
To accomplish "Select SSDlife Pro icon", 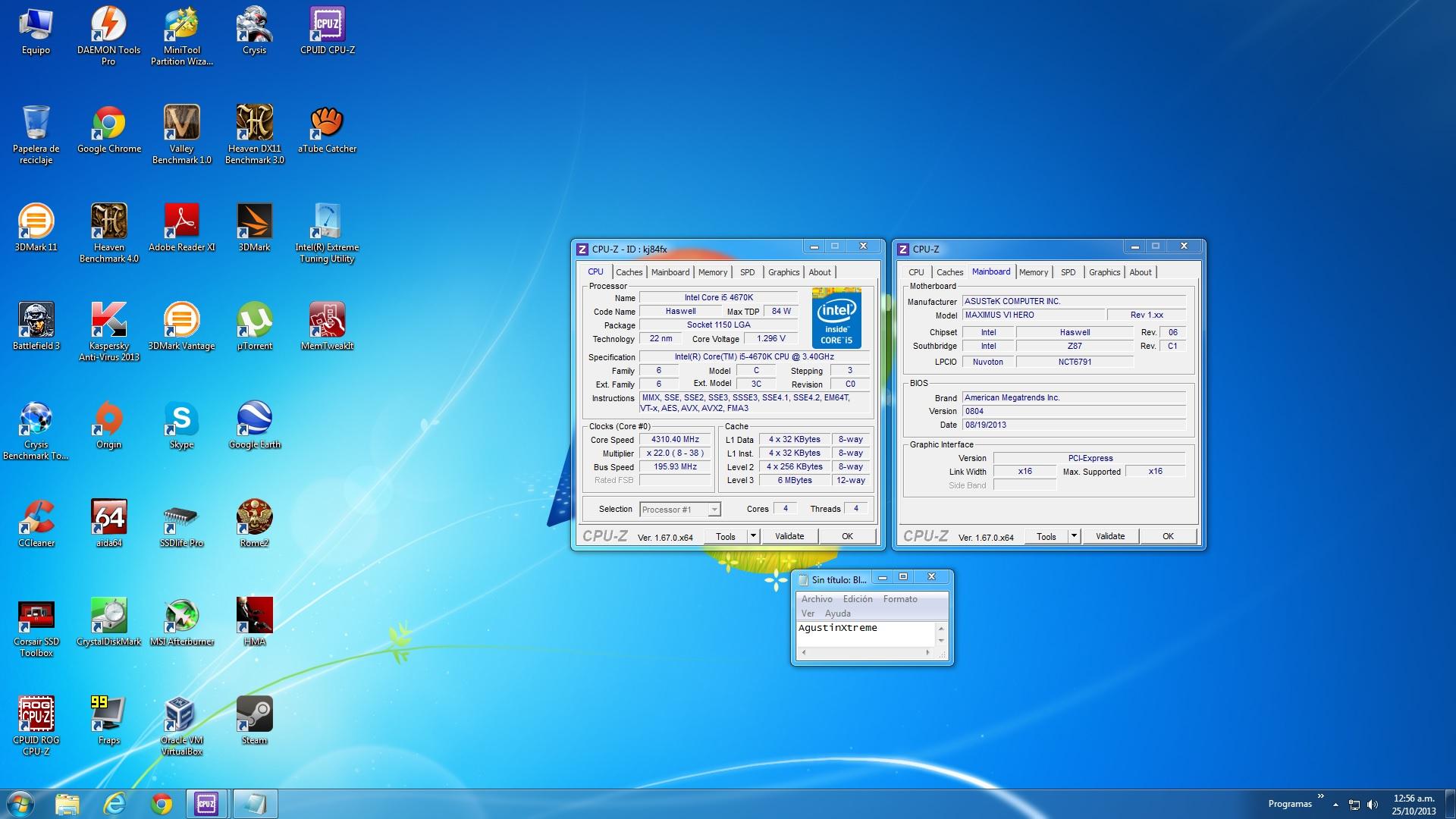I will pyautogui.click(x=181, y=525).
